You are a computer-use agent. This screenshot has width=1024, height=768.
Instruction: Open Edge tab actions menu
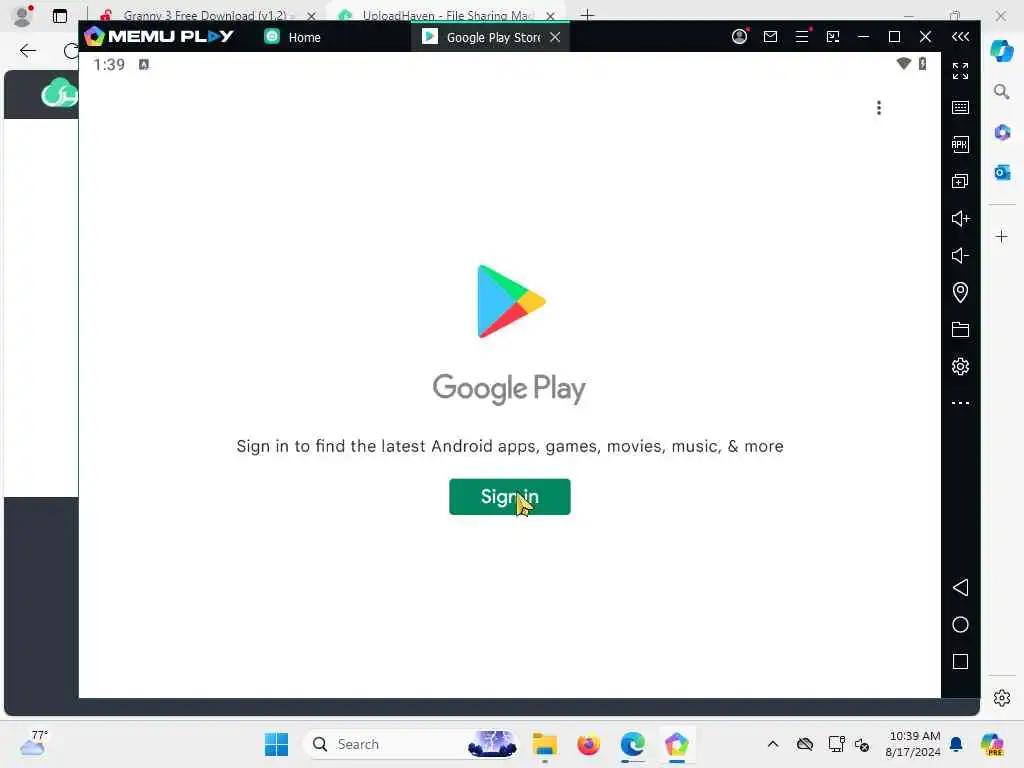pos(60,16)
